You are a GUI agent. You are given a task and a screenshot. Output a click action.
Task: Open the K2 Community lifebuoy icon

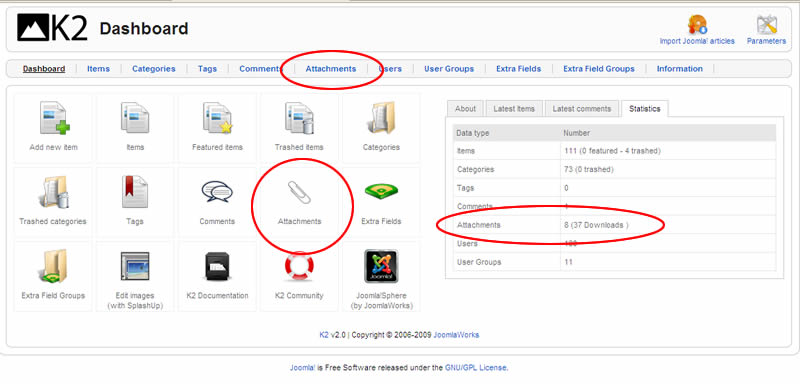[x=299, y=266]
